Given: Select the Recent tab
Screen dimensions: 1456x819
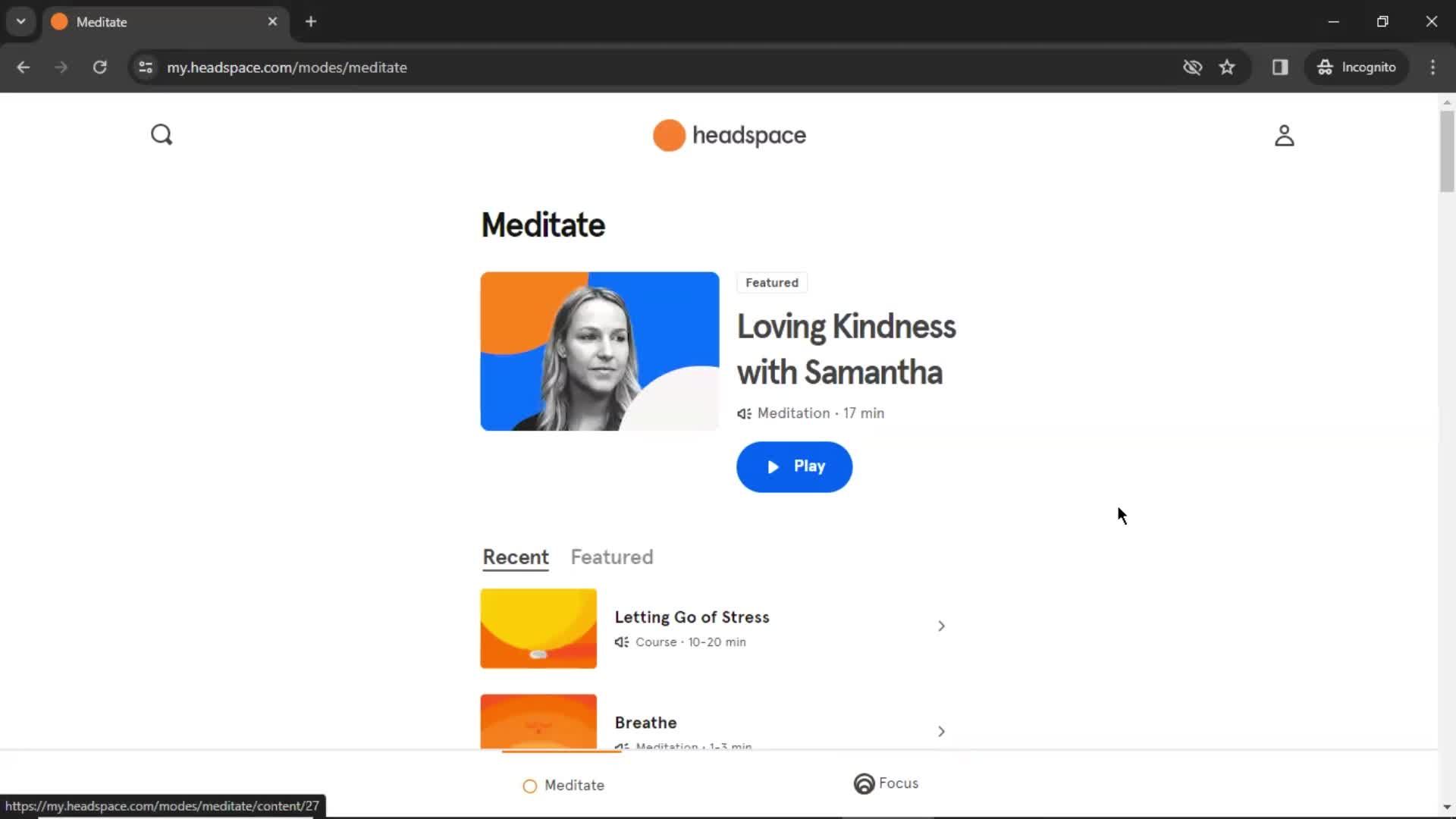Looking at the screenshot, I should 516,557.
